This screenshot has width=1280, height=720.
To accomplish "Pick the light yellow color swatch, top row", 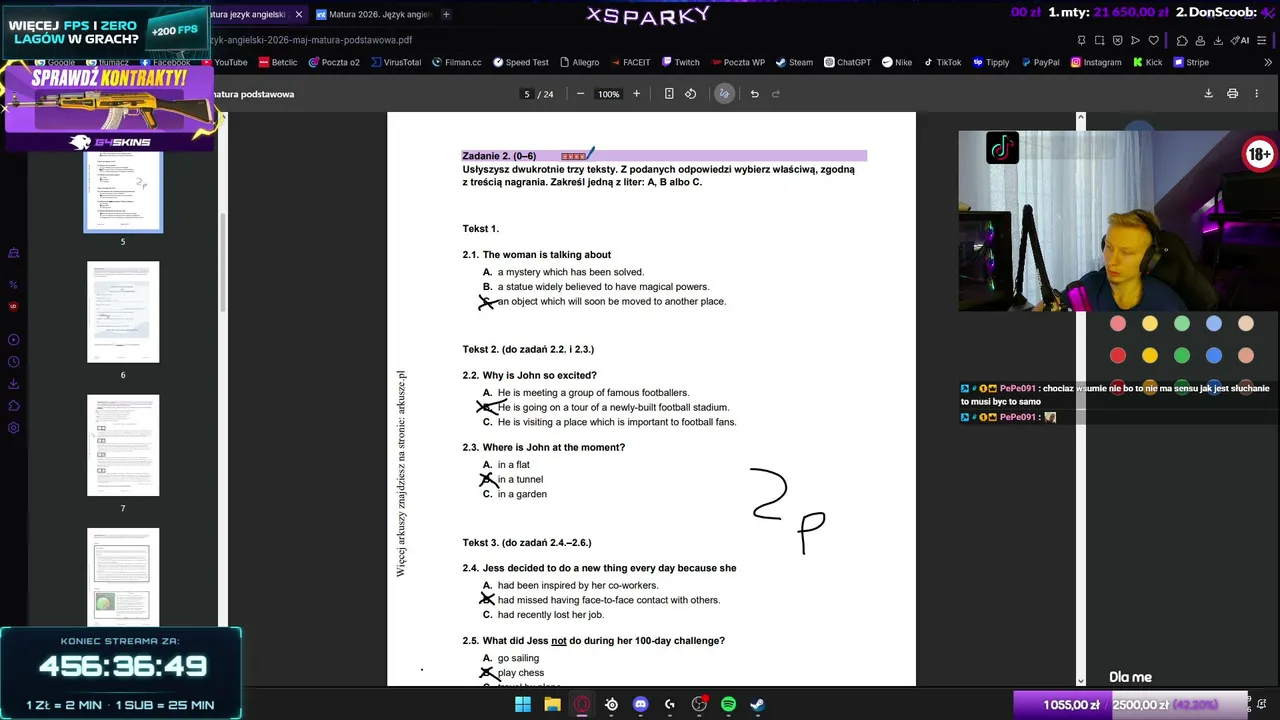I will [x=1150, y=323].
